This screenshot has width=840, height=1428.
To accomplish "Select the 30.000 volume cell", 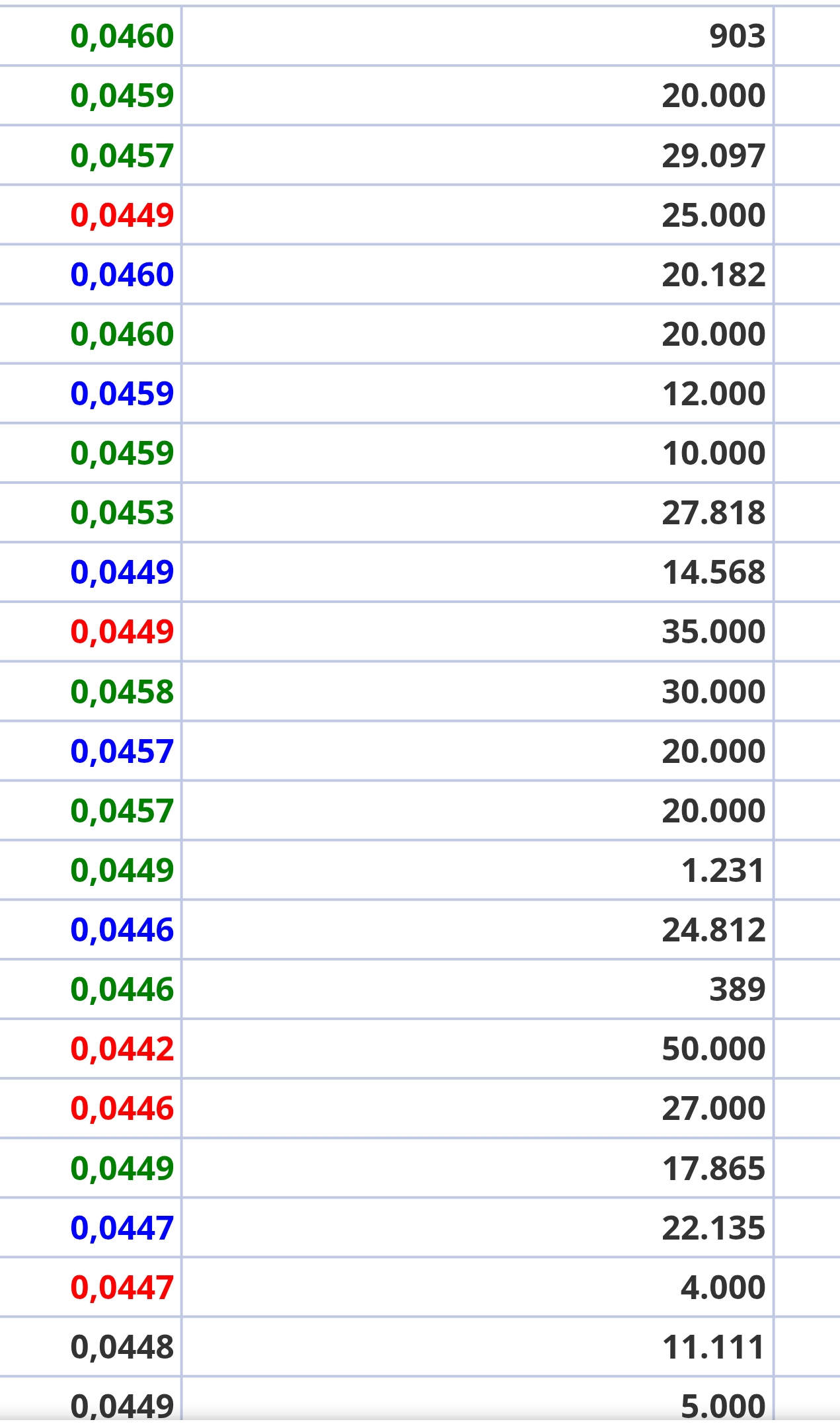I will point(477,692).
